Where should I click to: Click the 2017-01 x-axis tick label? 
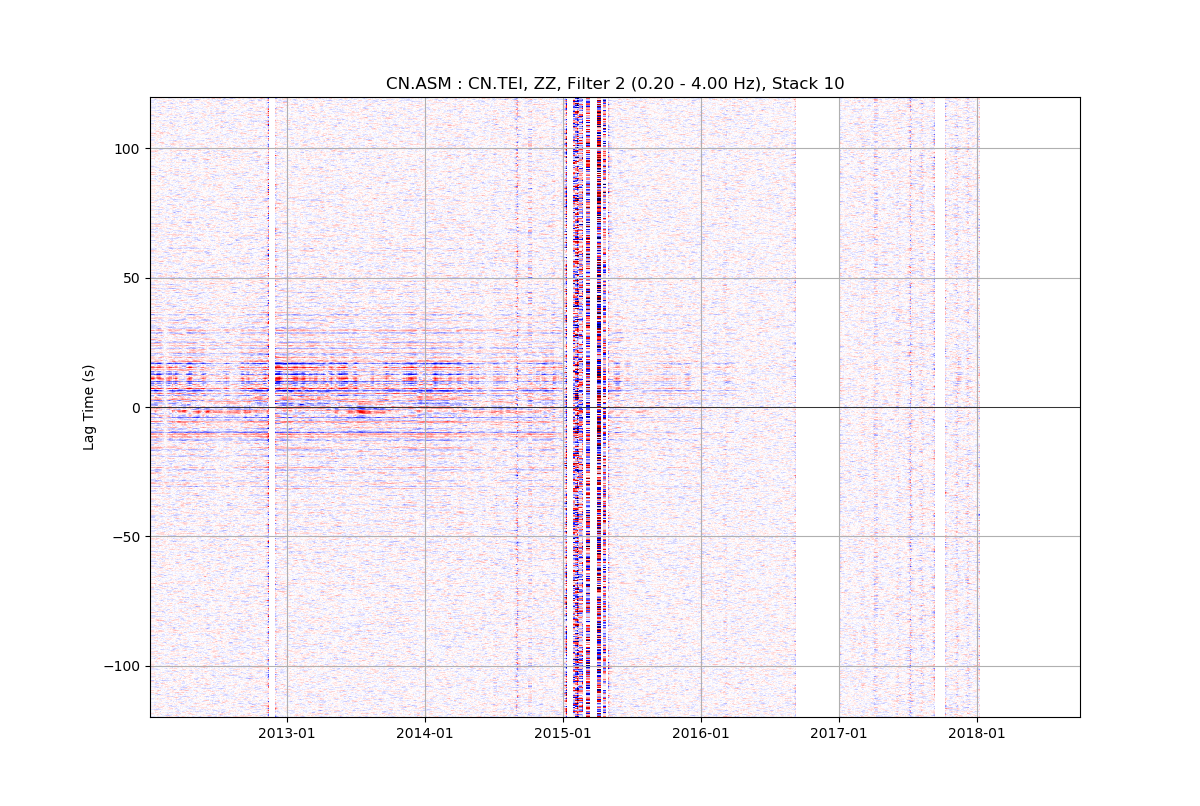pyautogui.click(x=839, y=733)
